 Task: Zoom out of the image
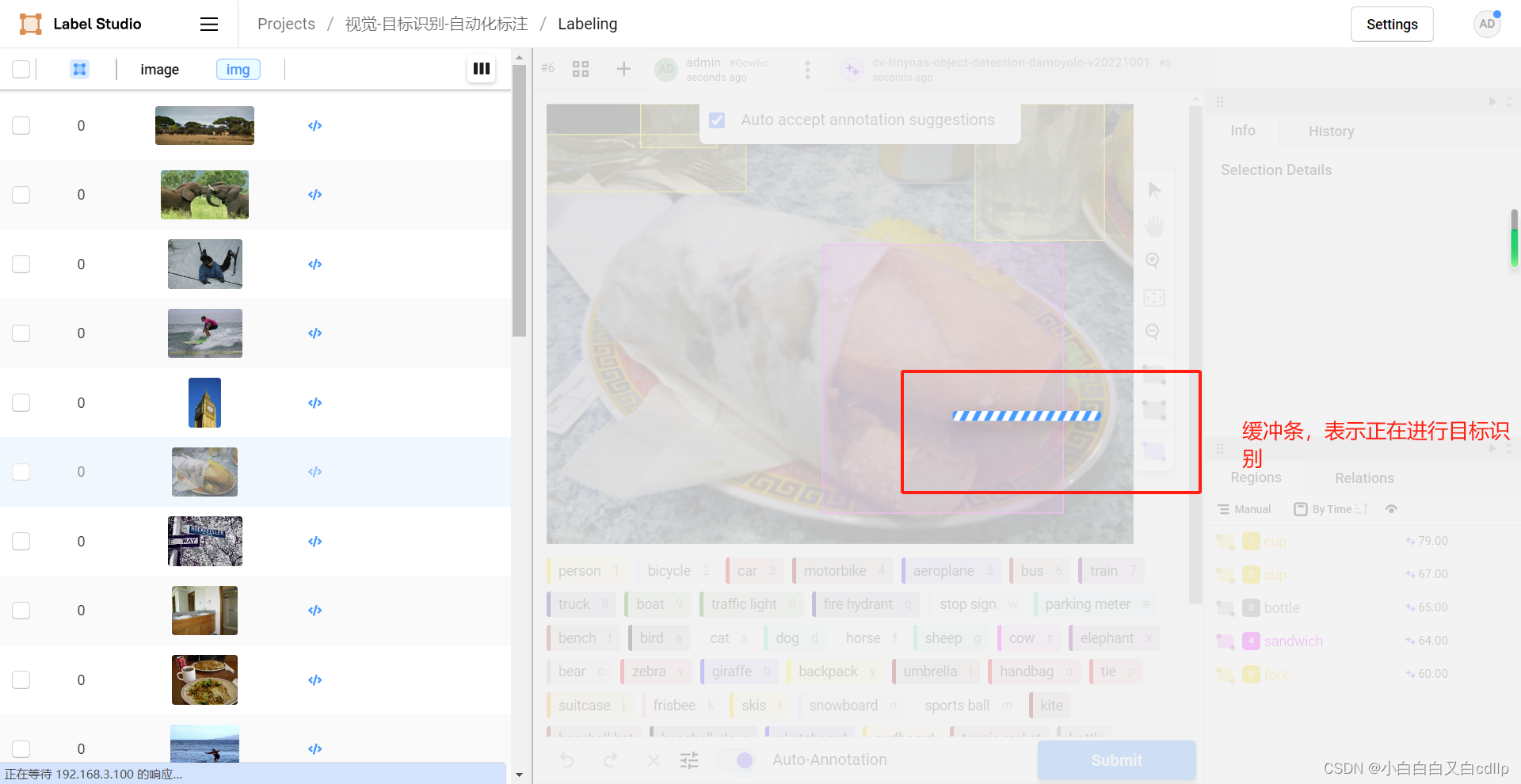click(x=1153, y=332)
